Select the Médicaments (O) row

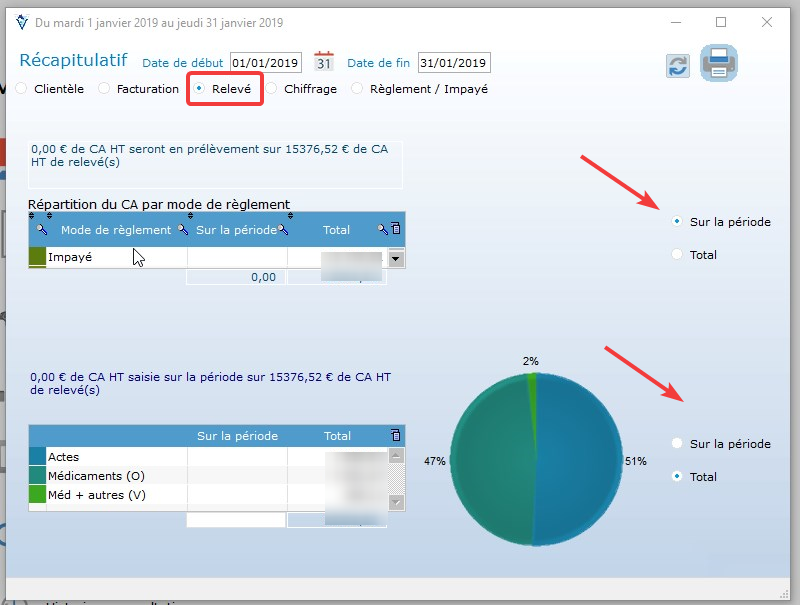[x=208, y=475]
